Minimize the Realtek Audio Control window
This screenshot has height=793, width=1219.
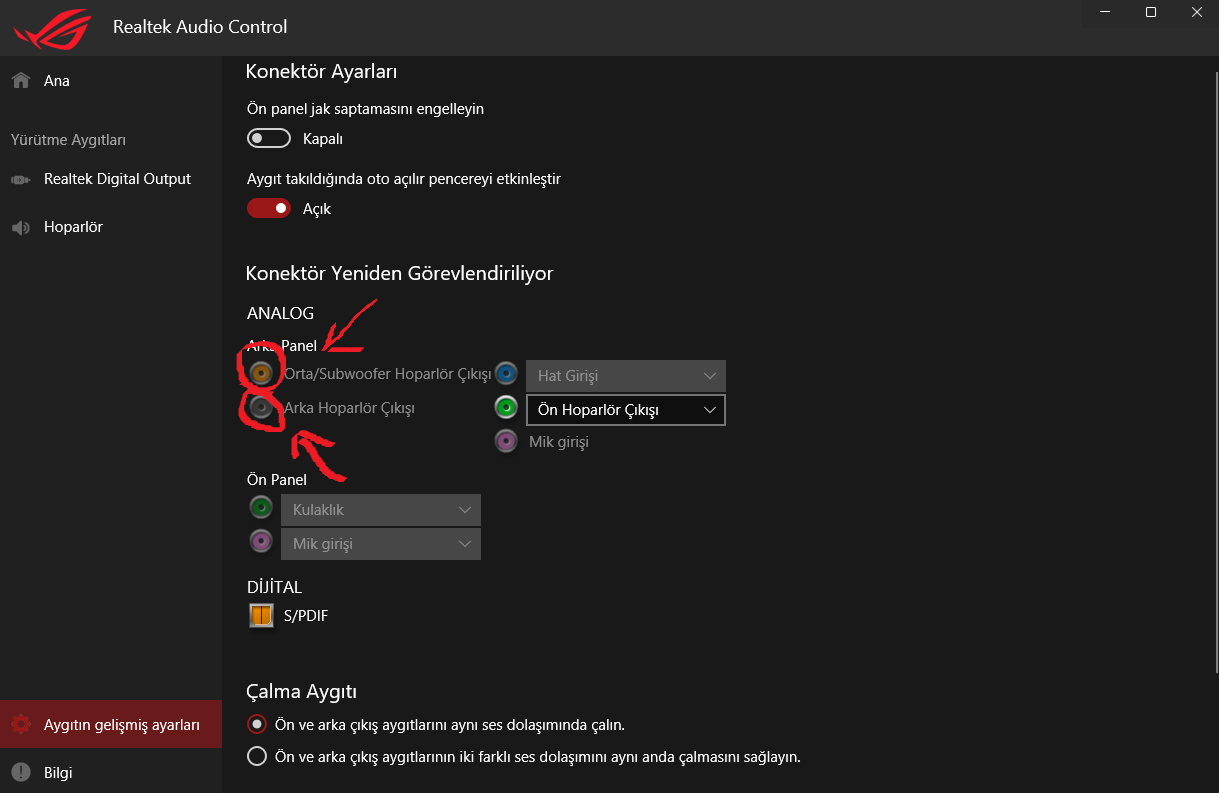click(1105, 12)
